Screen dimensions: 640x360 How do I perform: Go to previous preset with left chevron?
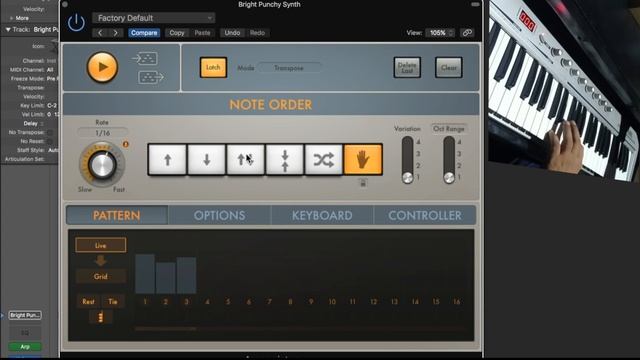pos(100,33)
